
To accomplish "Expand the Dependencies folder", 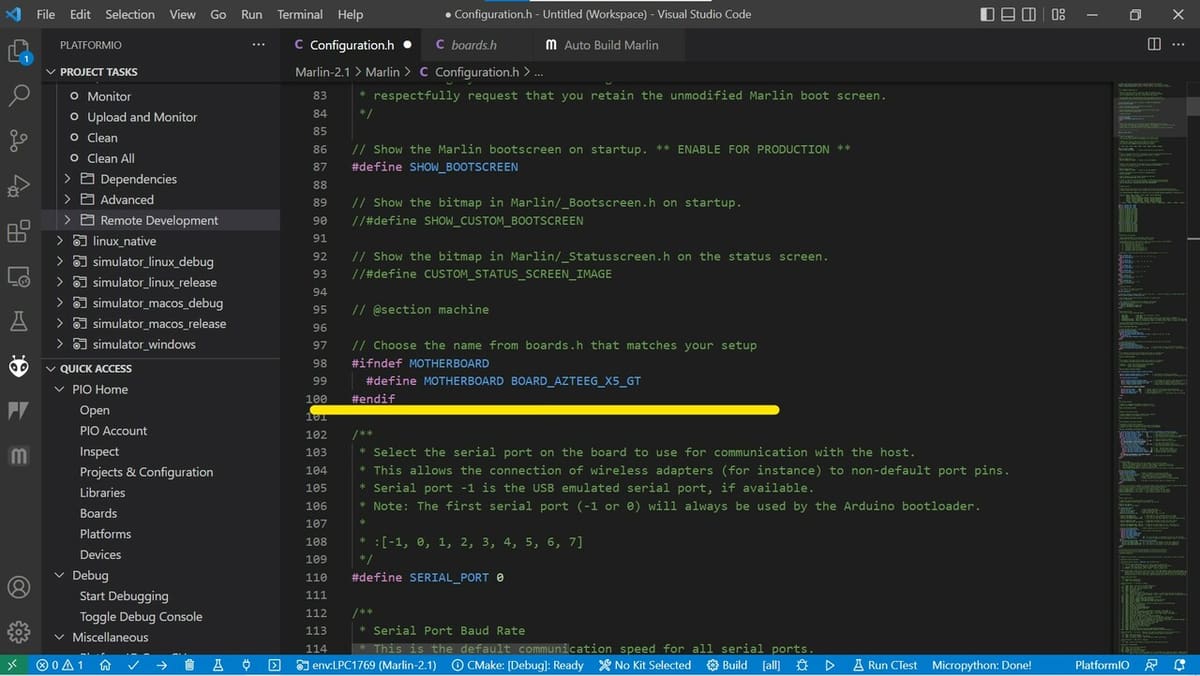I will click(x=67, y=179).
